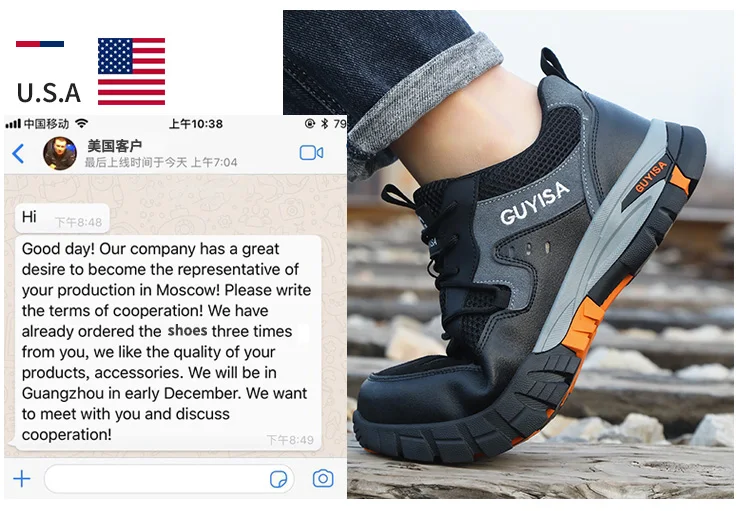Select the 'Hi' message bubble
This screenshot has width=750, height=511.
point(62,218)
